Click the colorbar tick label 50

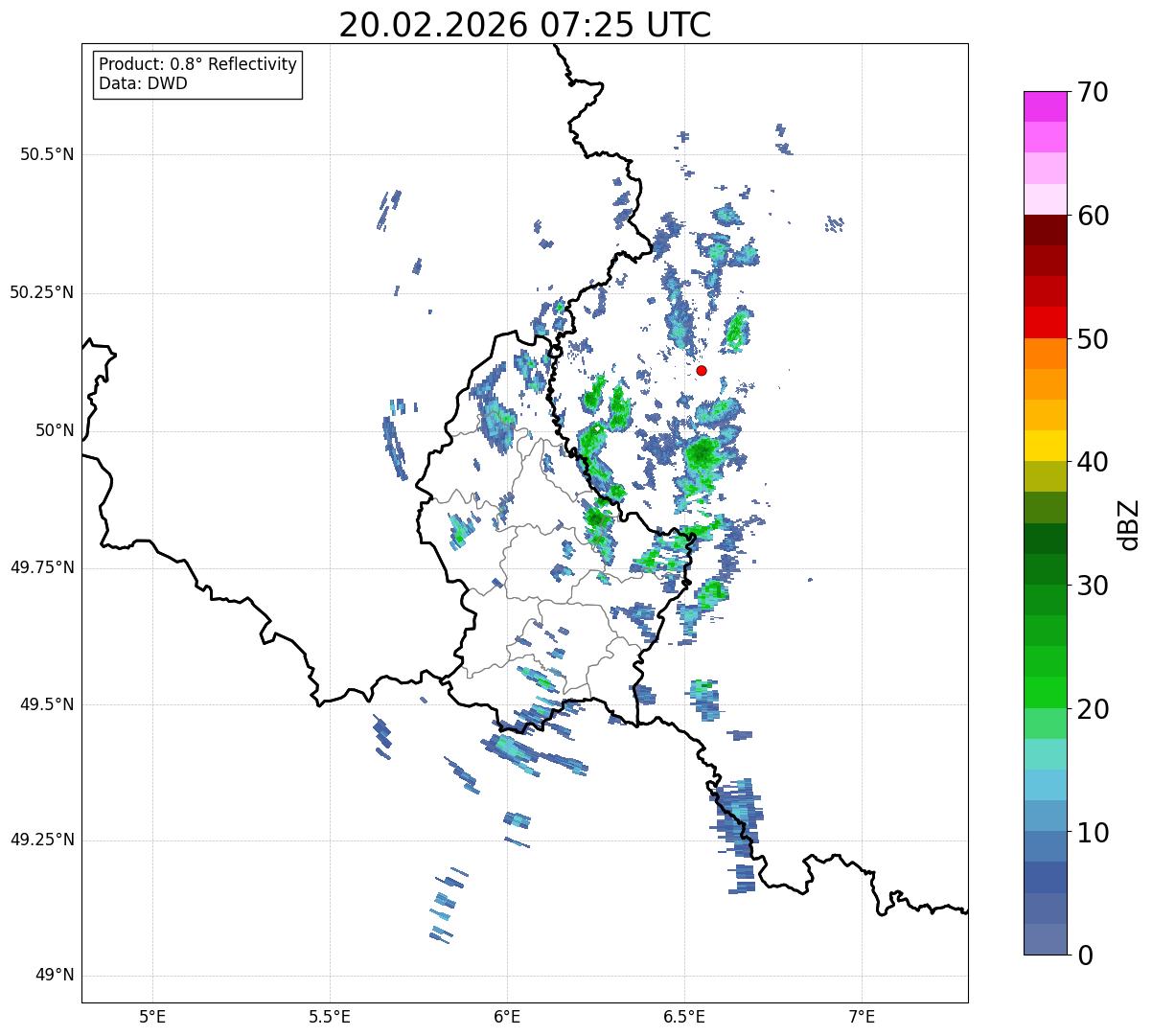click(1093, 339)
